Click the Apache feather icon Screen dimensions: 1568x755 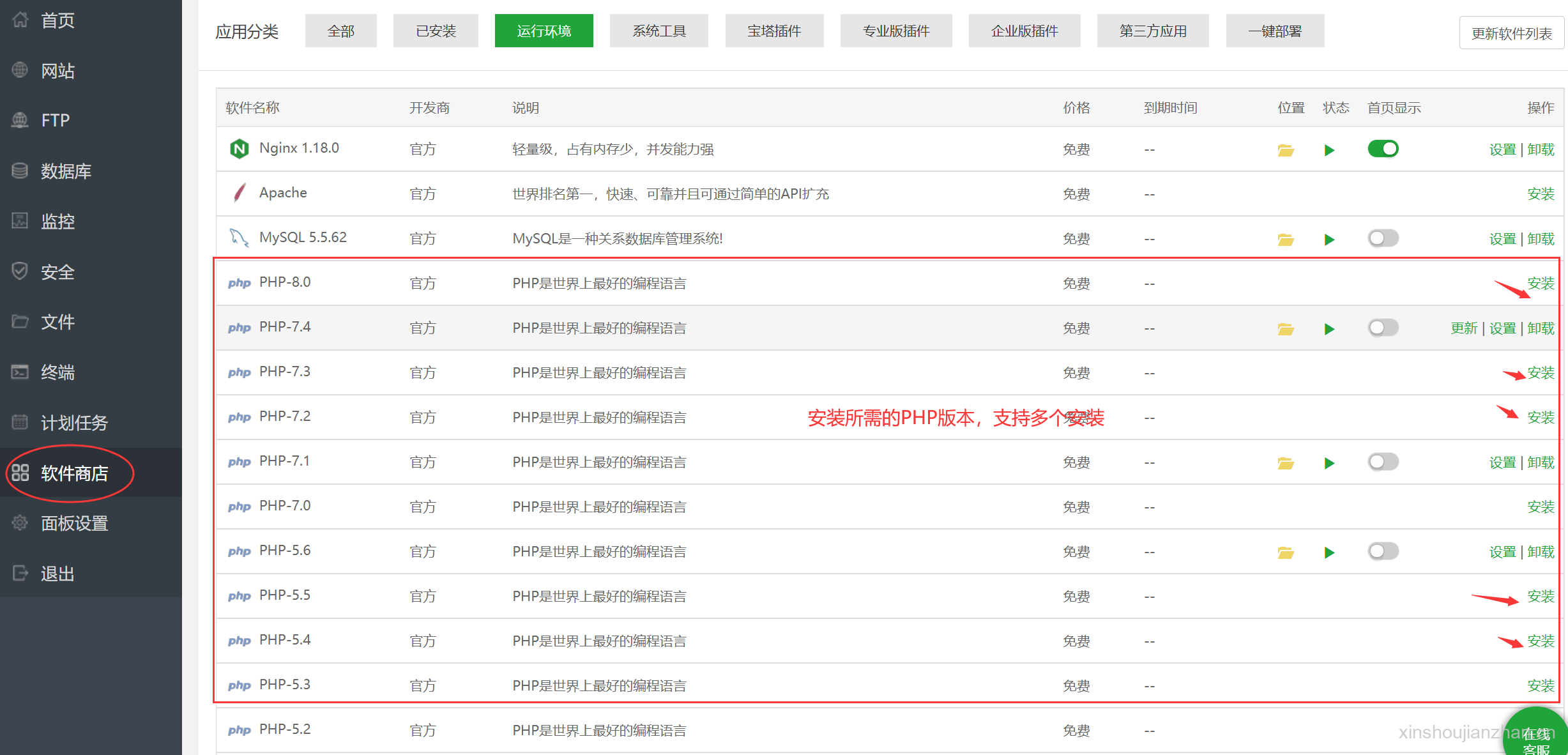[x=240, y=192]
